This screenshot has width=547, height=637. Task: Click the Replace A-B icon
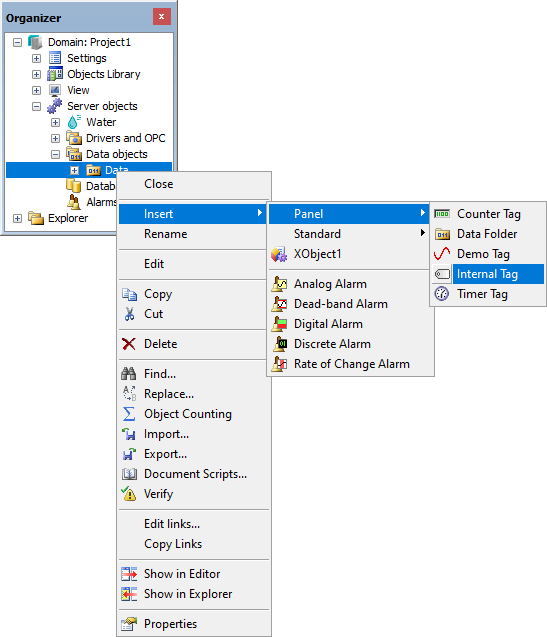pyautogui.click(x=130, y=394)
